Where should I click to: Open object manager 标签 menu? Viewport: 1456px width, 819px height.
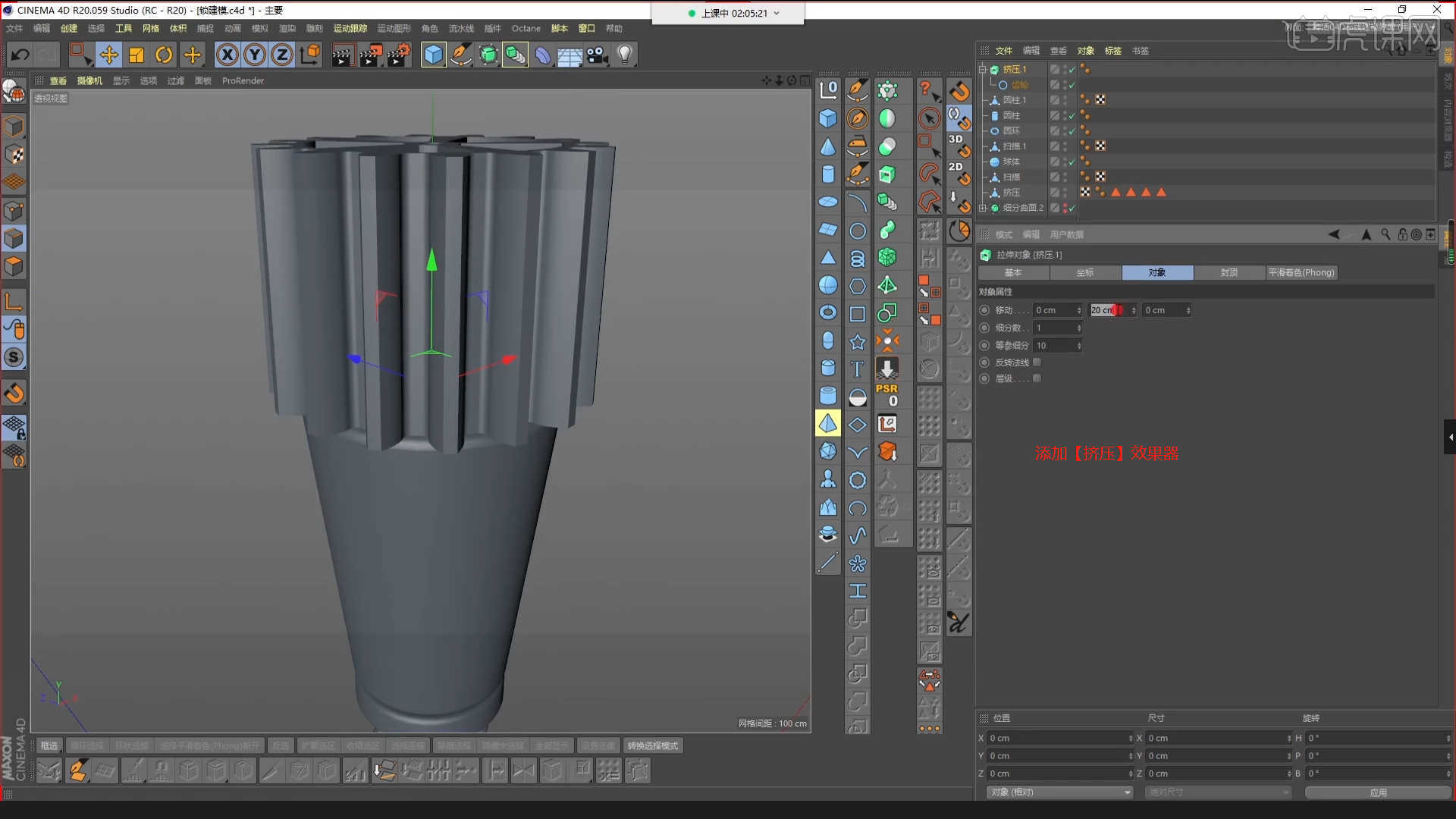coord(1112,51)
